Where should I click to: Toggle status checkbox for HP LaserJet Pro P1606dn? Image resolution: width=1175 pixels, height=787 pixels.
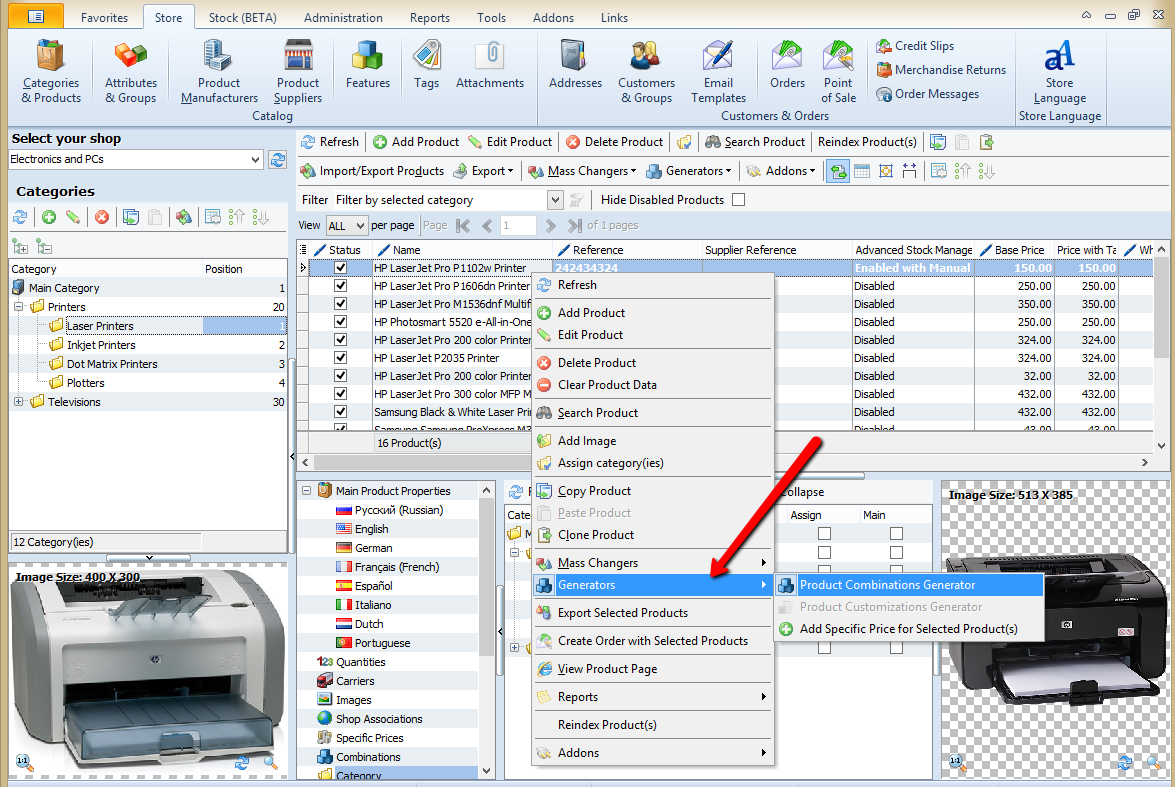pyautogui.click(x=340, y=286)
